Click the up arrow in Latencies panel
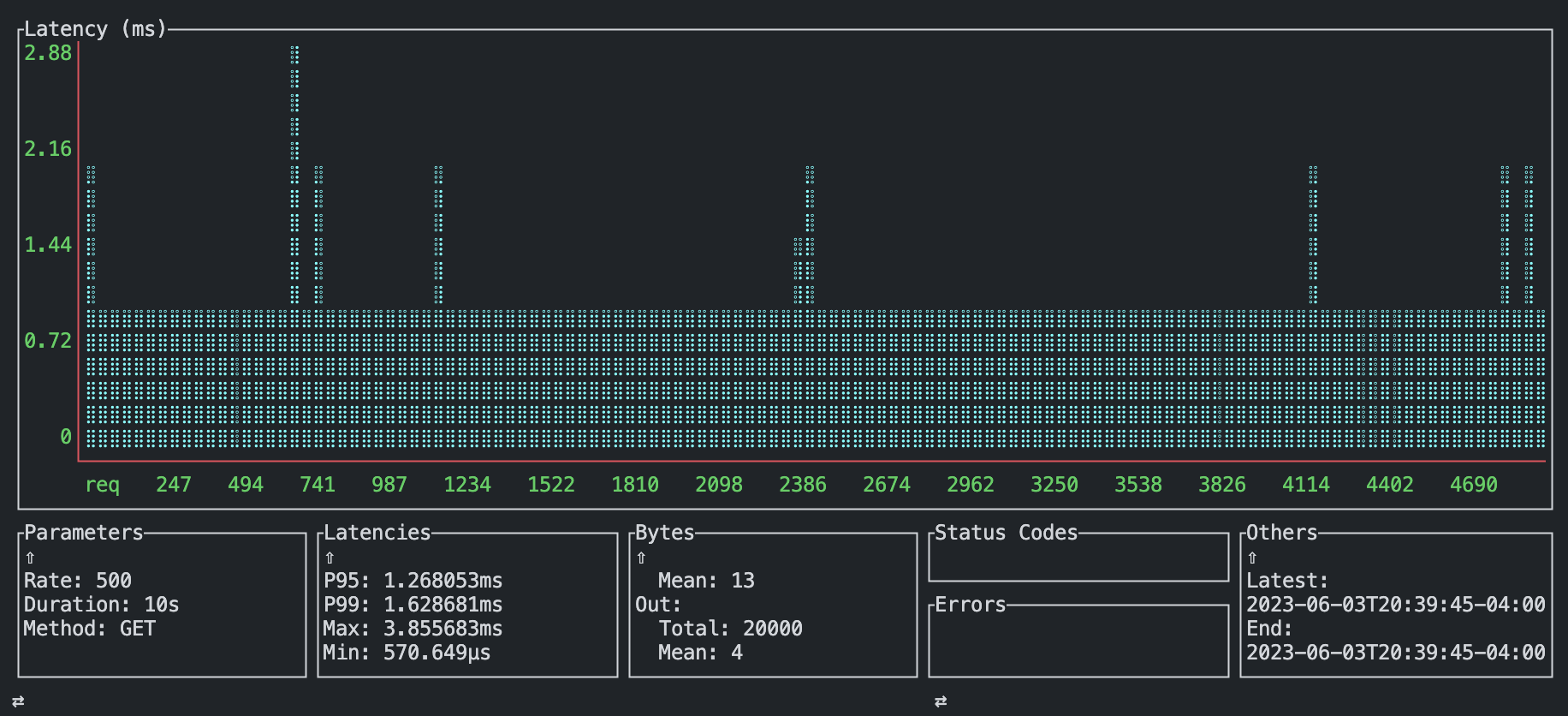The height and width of the screenshot is (716, 1568). [x=330, y=558]
